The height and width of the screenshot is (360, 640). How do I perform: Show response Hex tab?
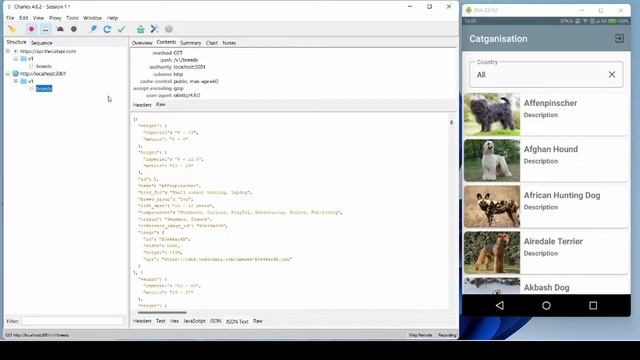(x=174, y=321)
